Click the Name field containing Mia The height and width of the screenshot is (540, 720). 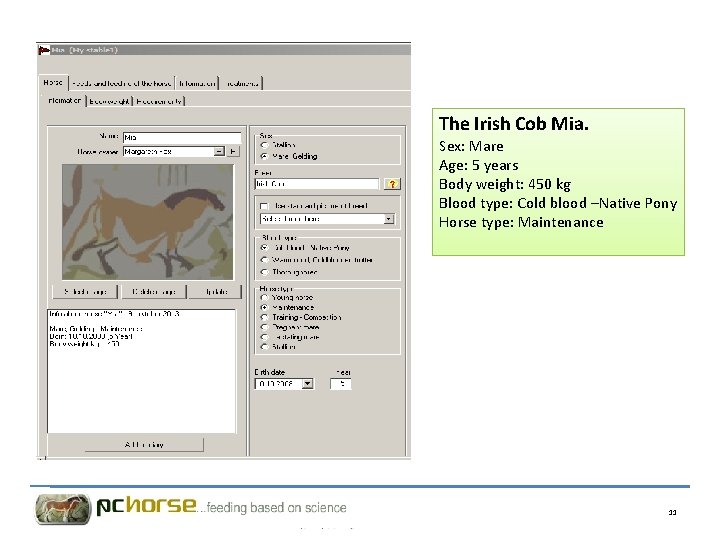click(x=182, y=137)
